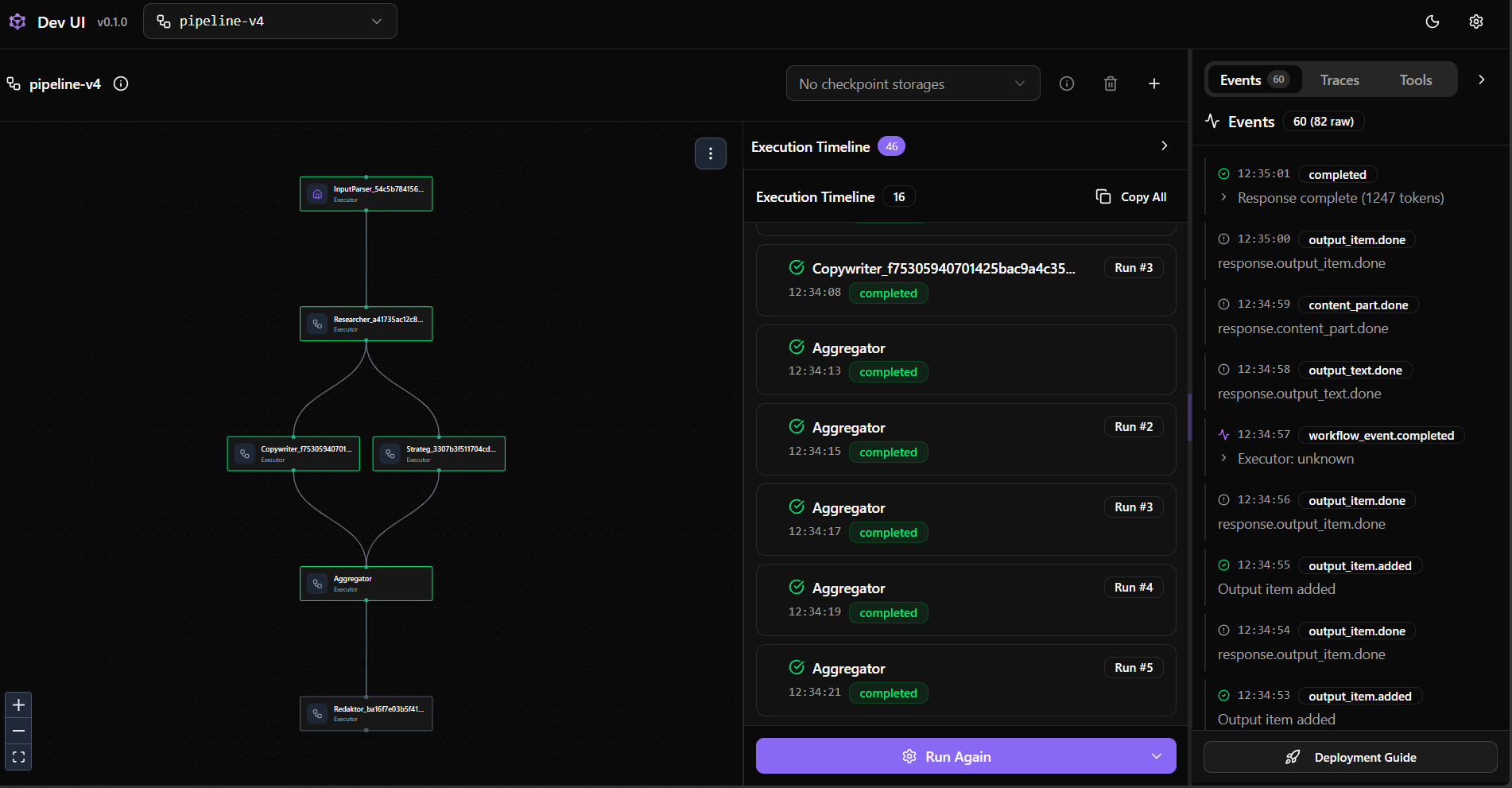Open the graph options three-dot menu

pyautogui.click(x=711, y=153)
